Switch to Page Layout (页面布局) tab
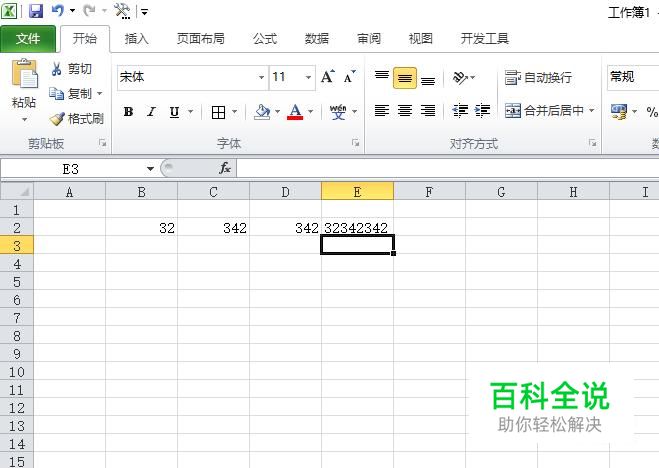659x468 pixels. click(x=200, y=39)
